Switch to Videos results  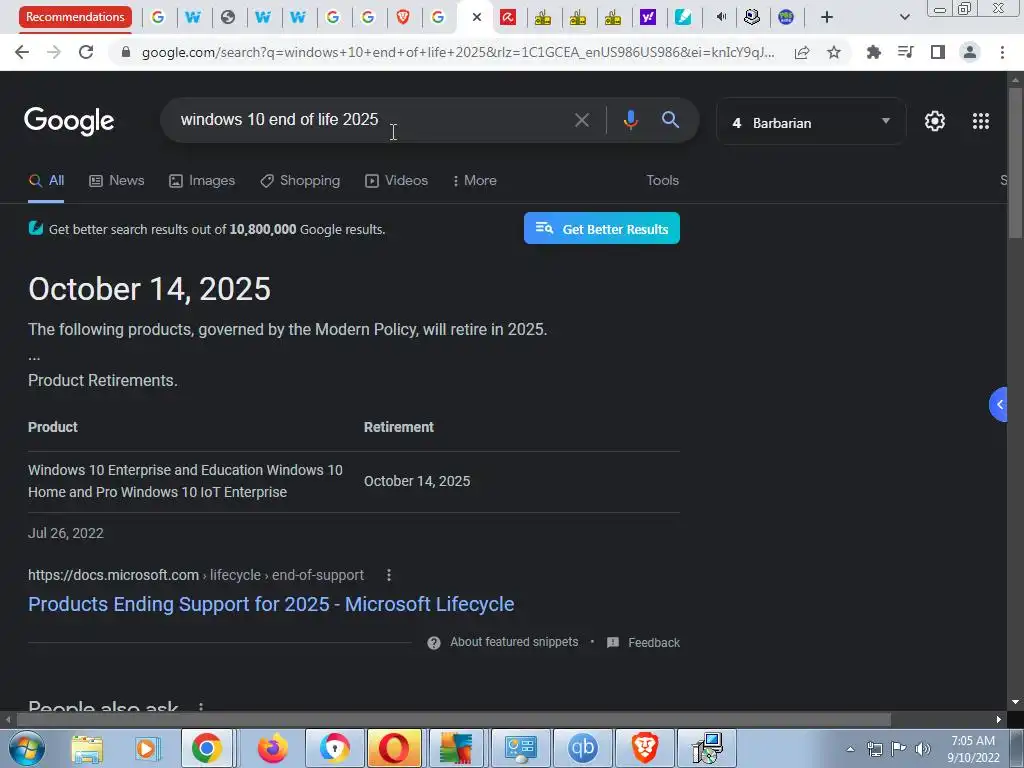pos(396,181)
